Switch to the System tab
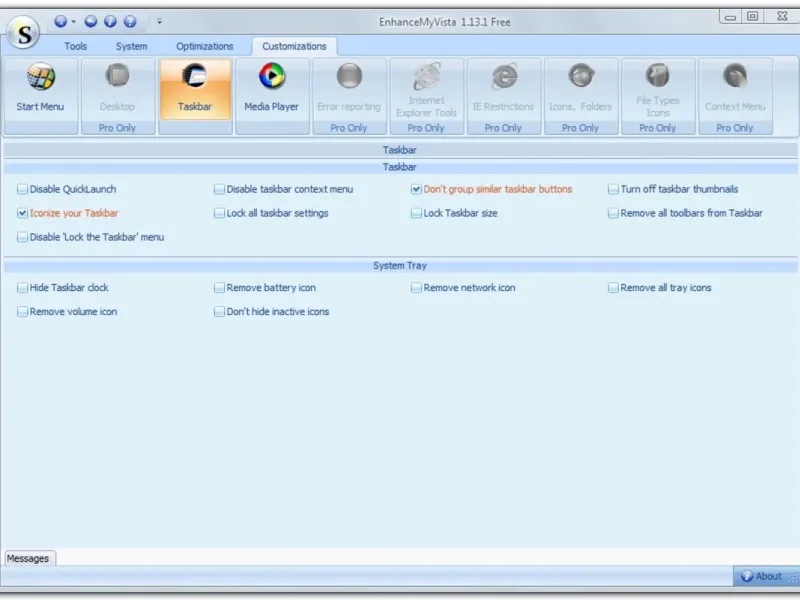The width and height of the screenshot is (800, 600). (x=131, y=46)
